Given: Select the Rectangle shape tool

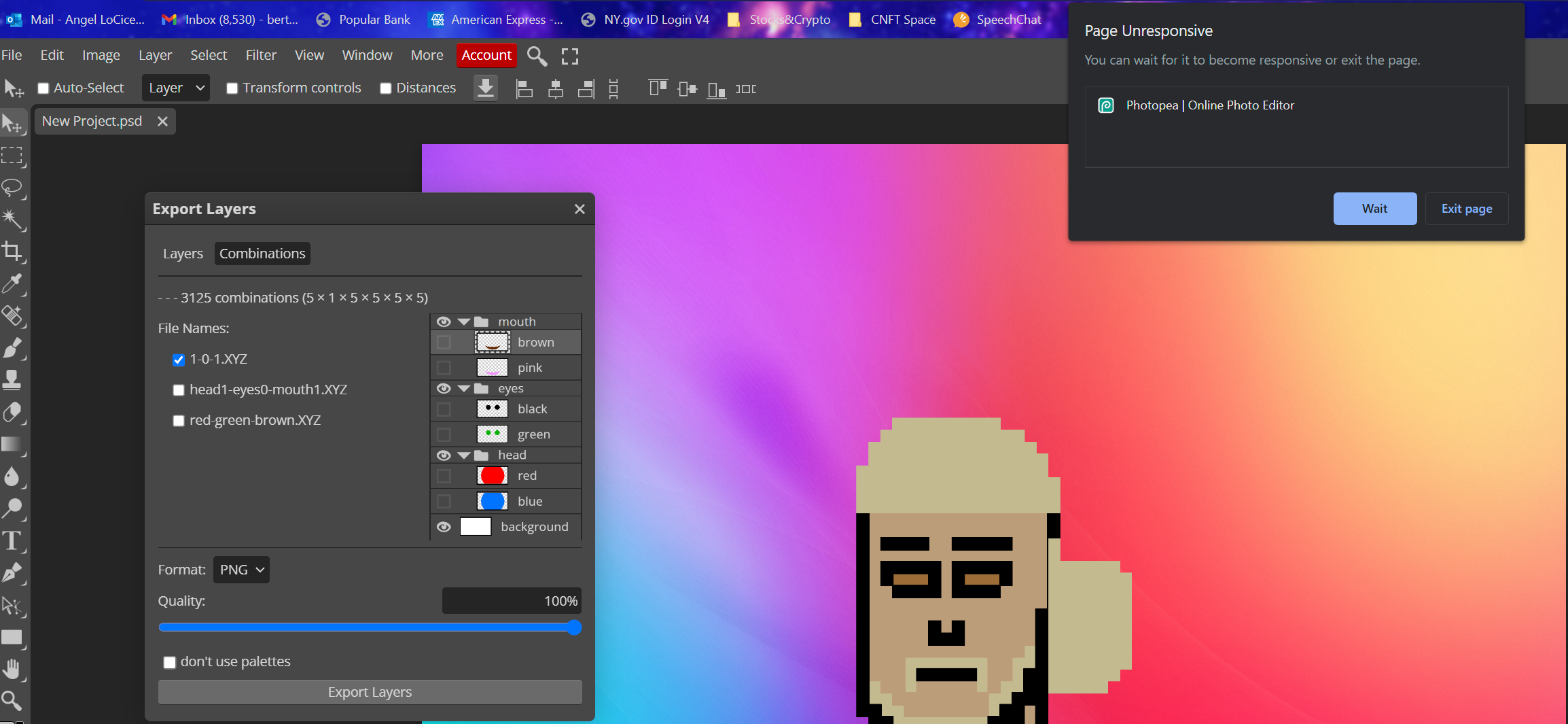Looking at the screenshot, I should coord(13,637).
